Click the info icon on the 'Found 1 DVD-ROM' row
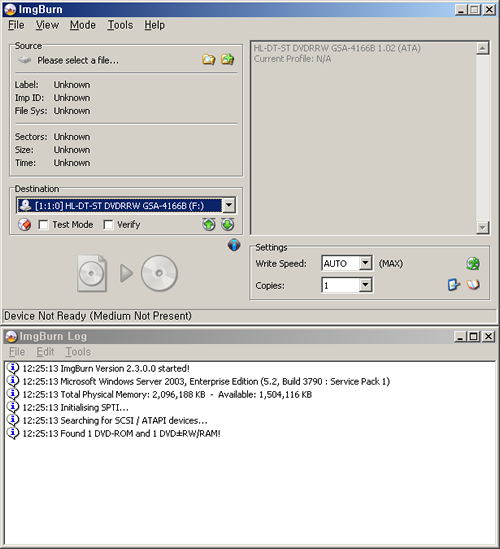Viewport: 500px width, 549px height. click(x=13, y=433)
